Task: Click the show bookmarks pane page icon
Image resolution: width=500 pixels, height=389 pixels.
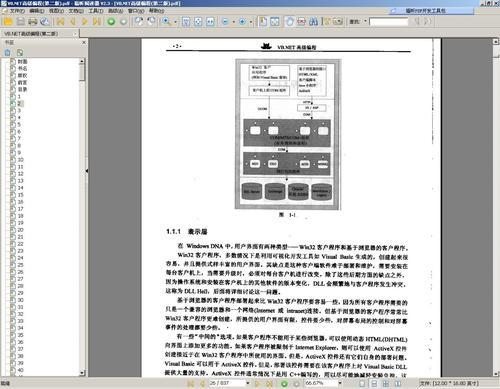Action: [263, 22]
